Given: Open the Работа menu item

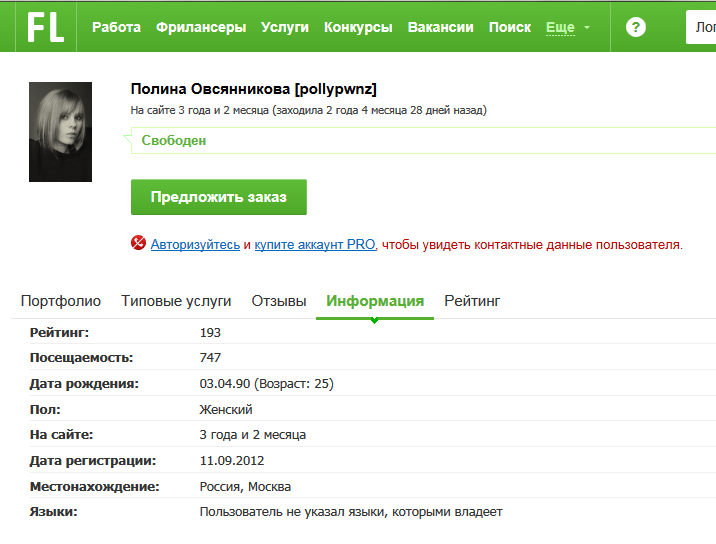Looking at the screenshot, I should click(x=116, y=27).
